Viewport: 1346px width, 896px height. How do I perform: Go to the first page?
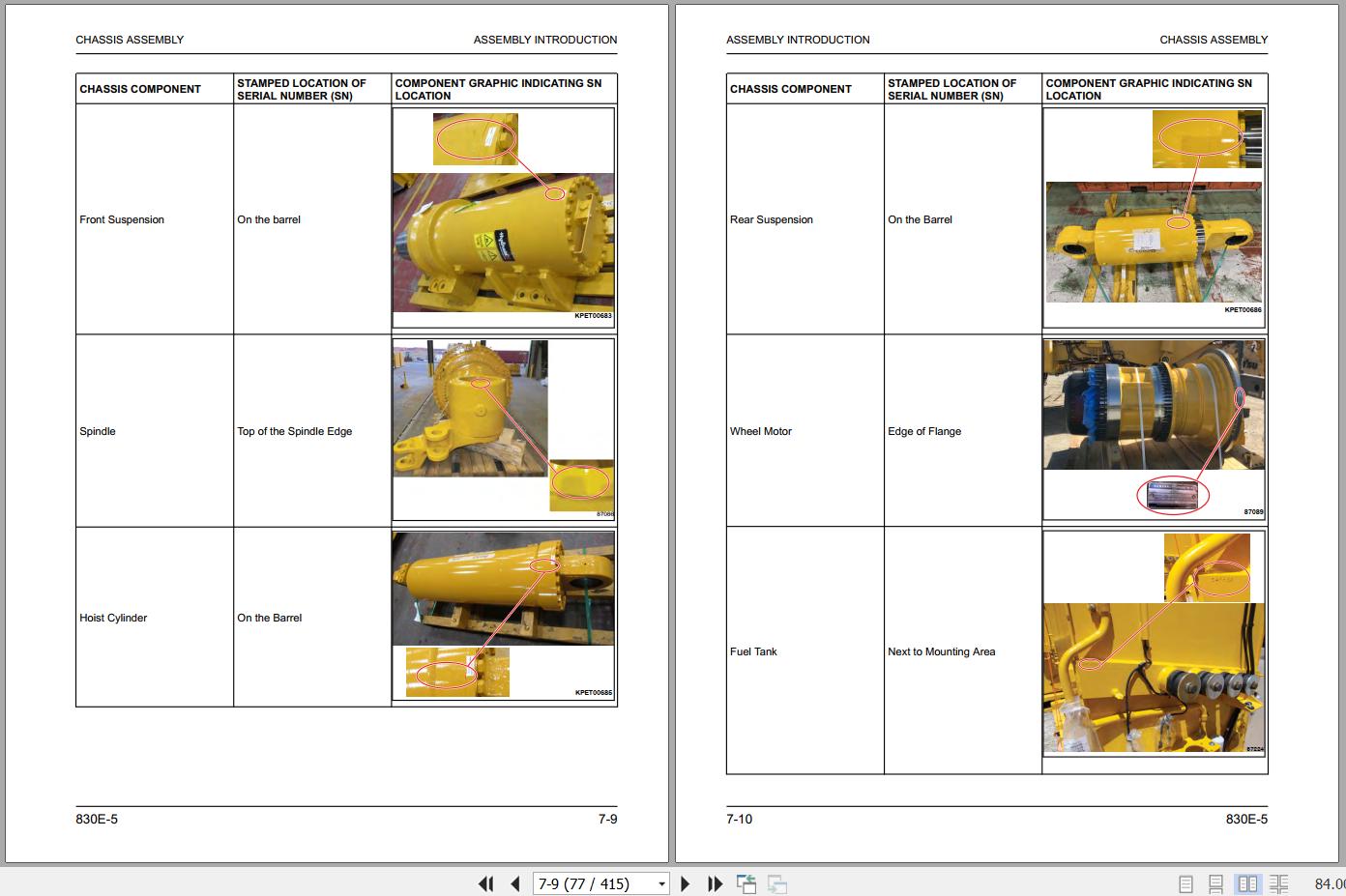click(x=486, y=883)
